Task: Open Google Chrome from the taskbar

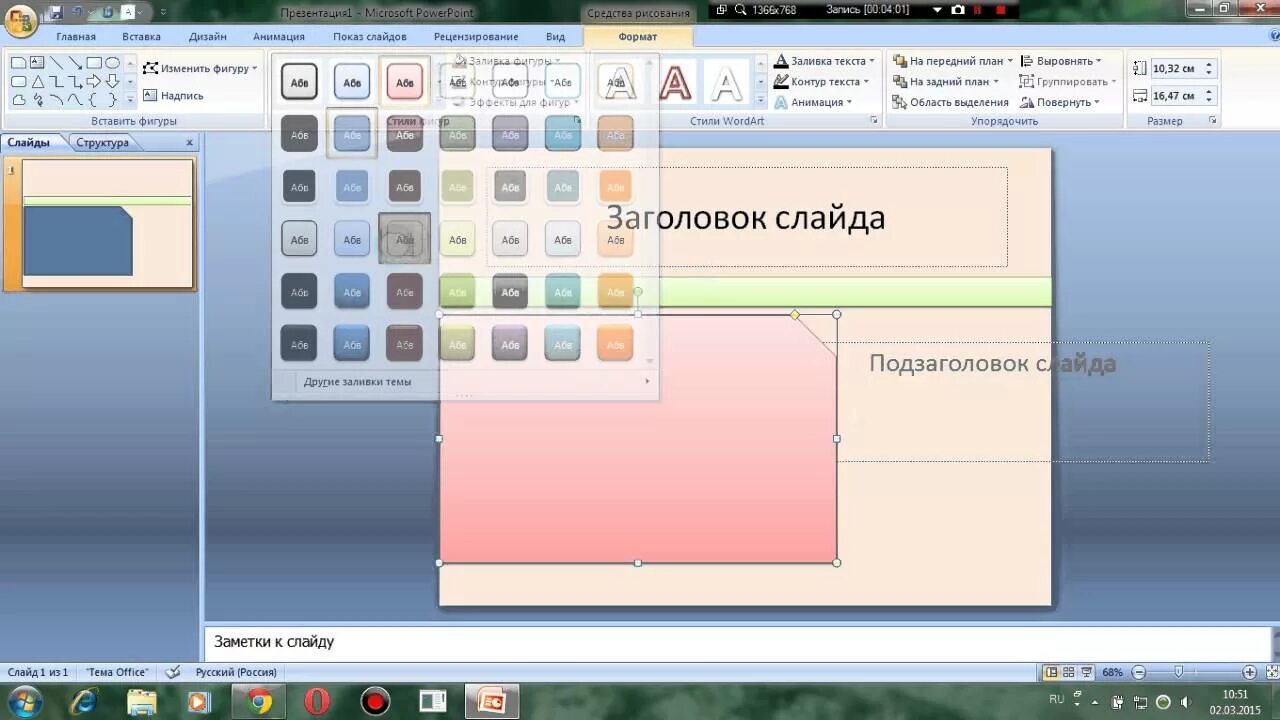Action: click(x=260, y=702)
